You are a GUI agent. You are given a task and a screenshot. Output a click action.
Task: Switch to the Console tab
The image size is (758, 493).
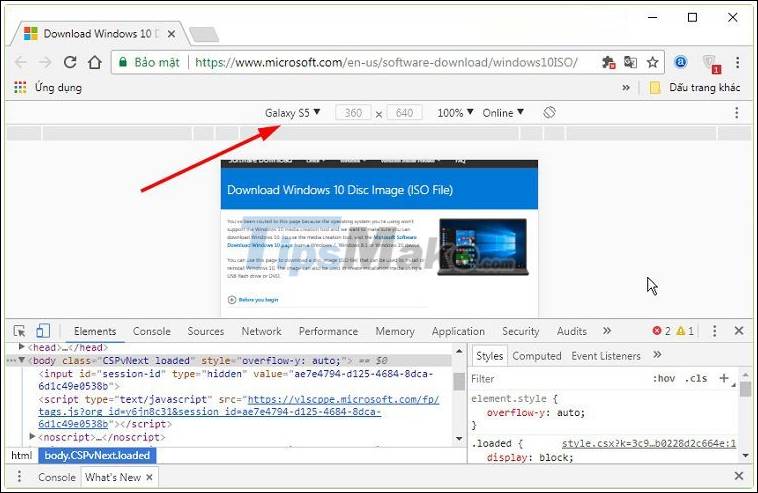click(152, 331)
